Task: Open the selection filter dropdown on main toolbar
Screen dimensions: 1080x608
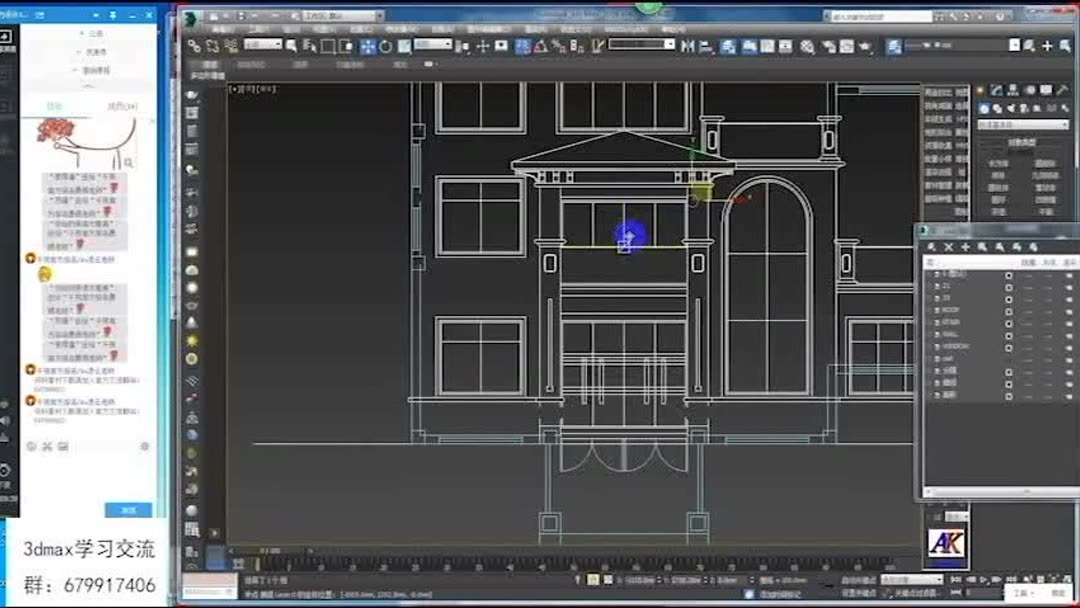Action: pos(262,46)
